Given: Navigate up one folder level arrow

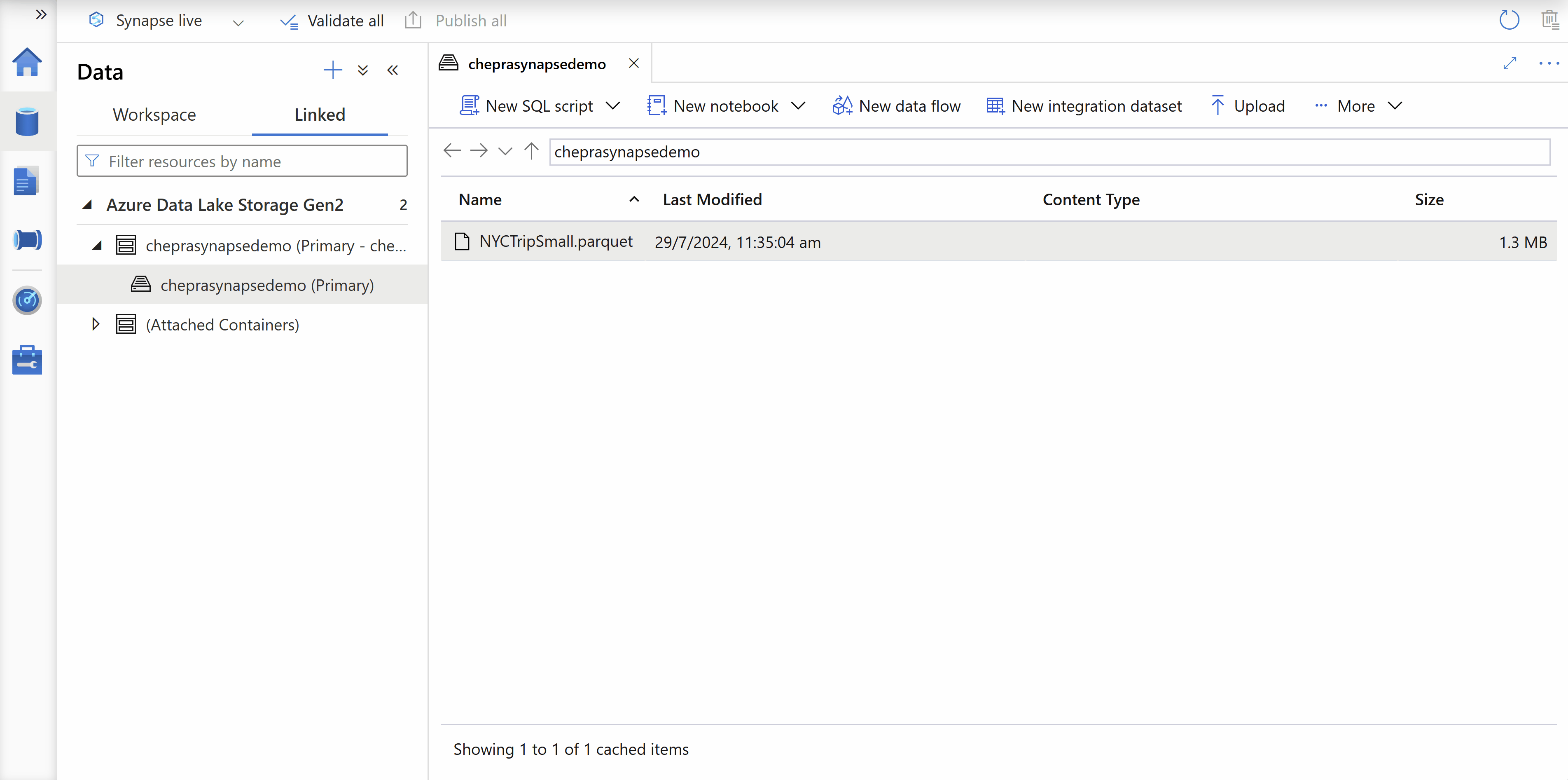Looking at the screenshot, I should pyautogui.click(x=531, y=150).
